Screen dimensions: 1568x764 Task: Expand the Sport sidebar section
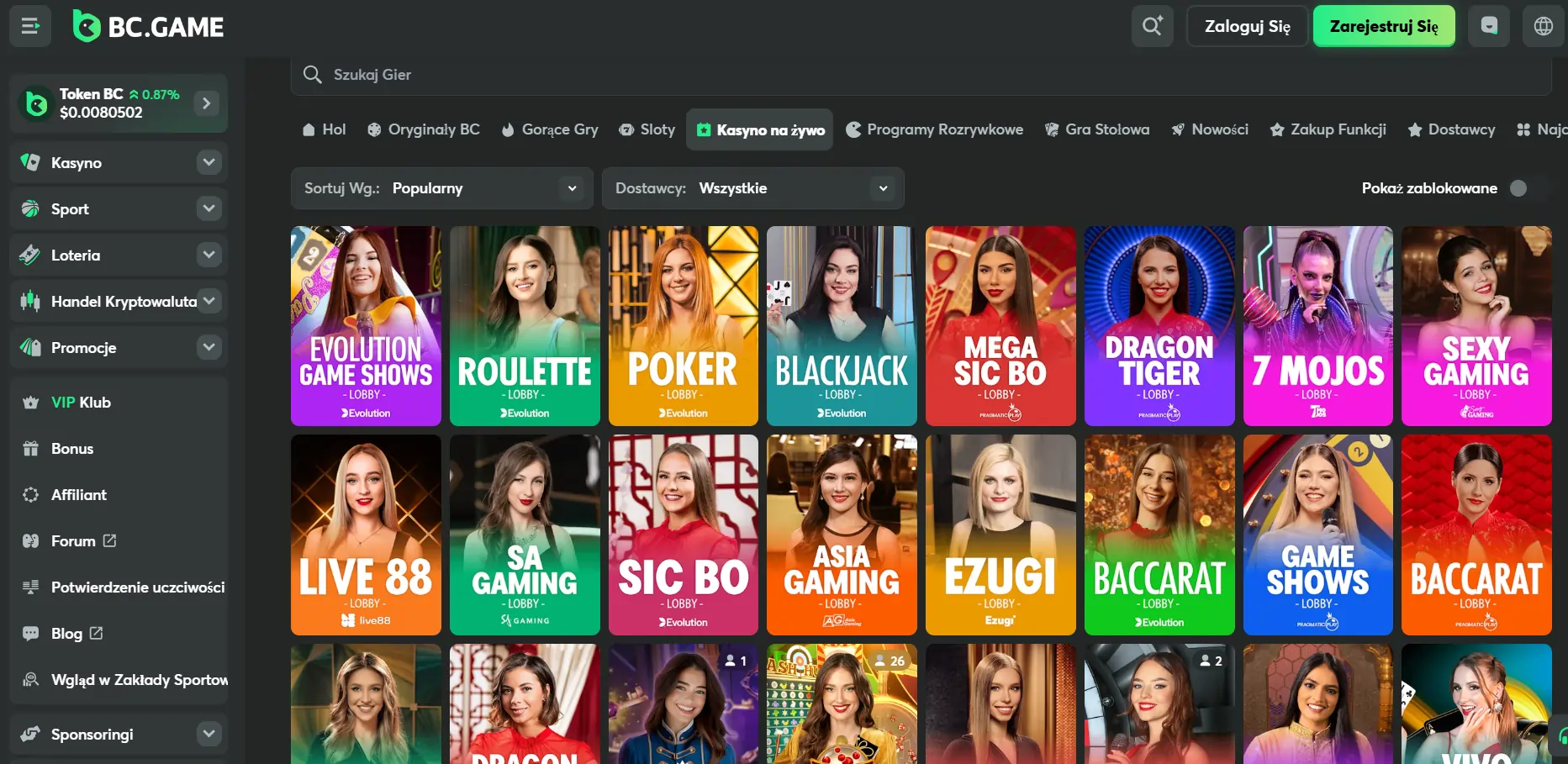coord(209,208)
